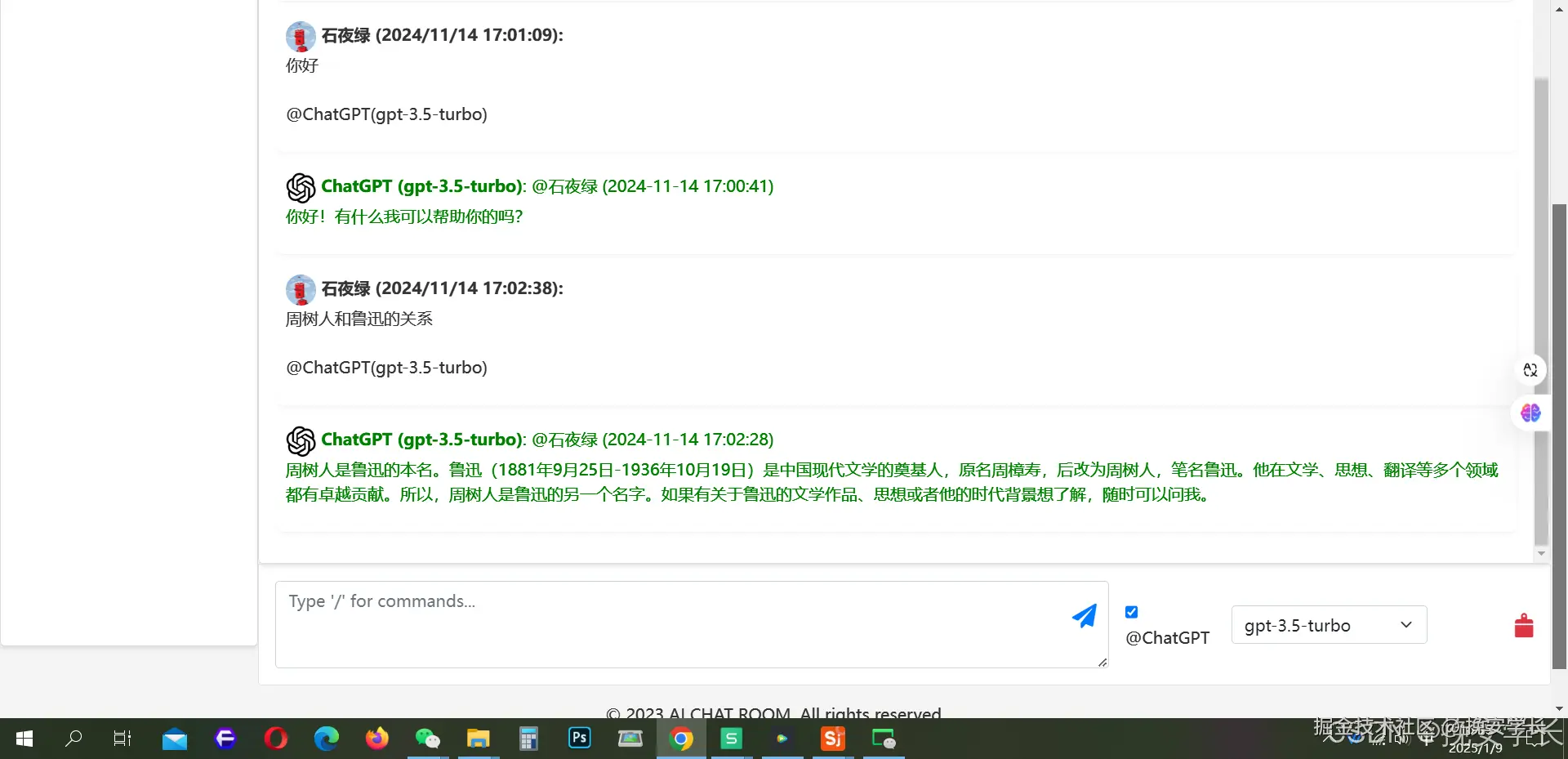This screenshot has height=759, width=1568.
Task: Click OpenAI logo beside first ChatGPT reply
Action: coord(301,188)
